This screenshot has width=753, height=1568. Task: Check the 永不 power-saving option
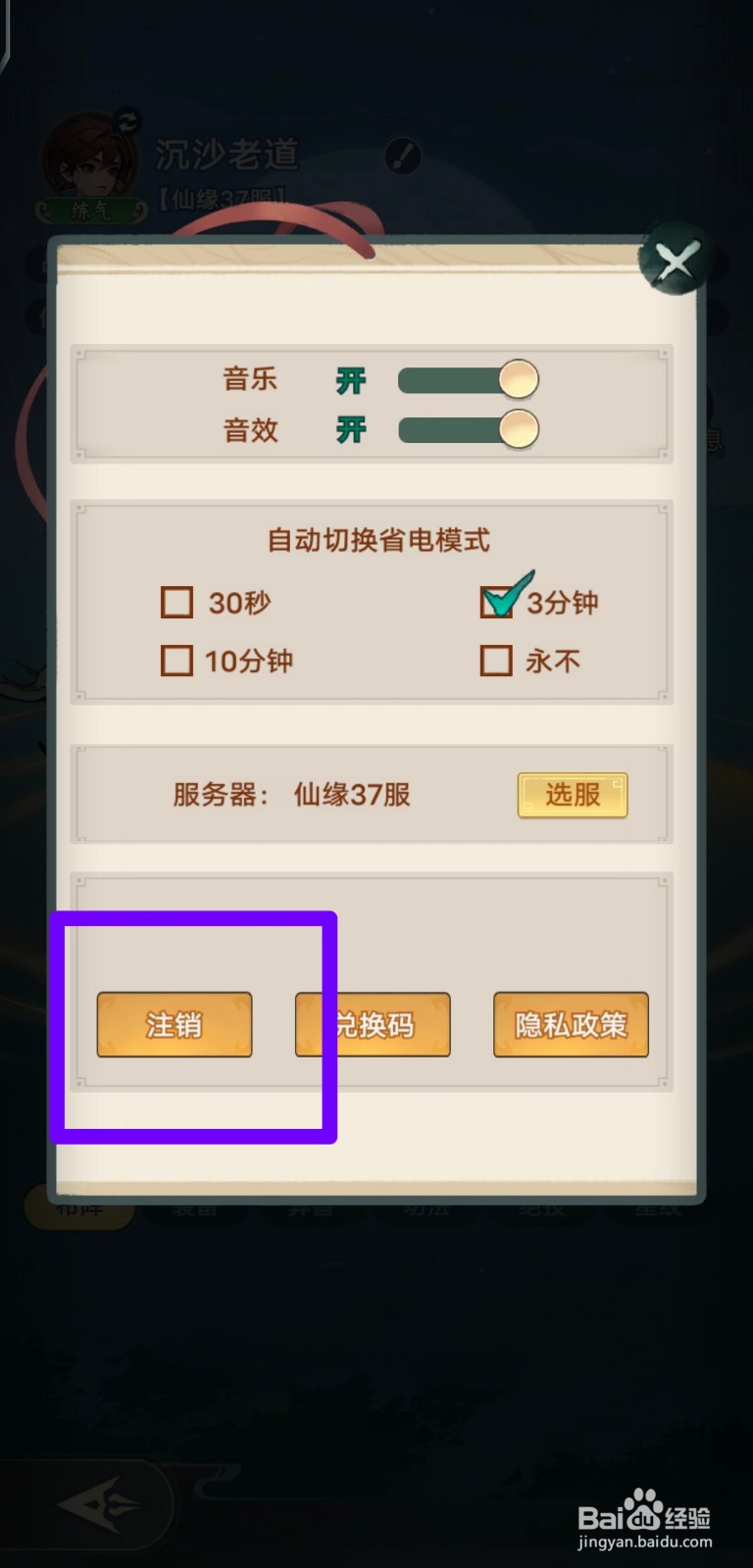pos(496,661)
